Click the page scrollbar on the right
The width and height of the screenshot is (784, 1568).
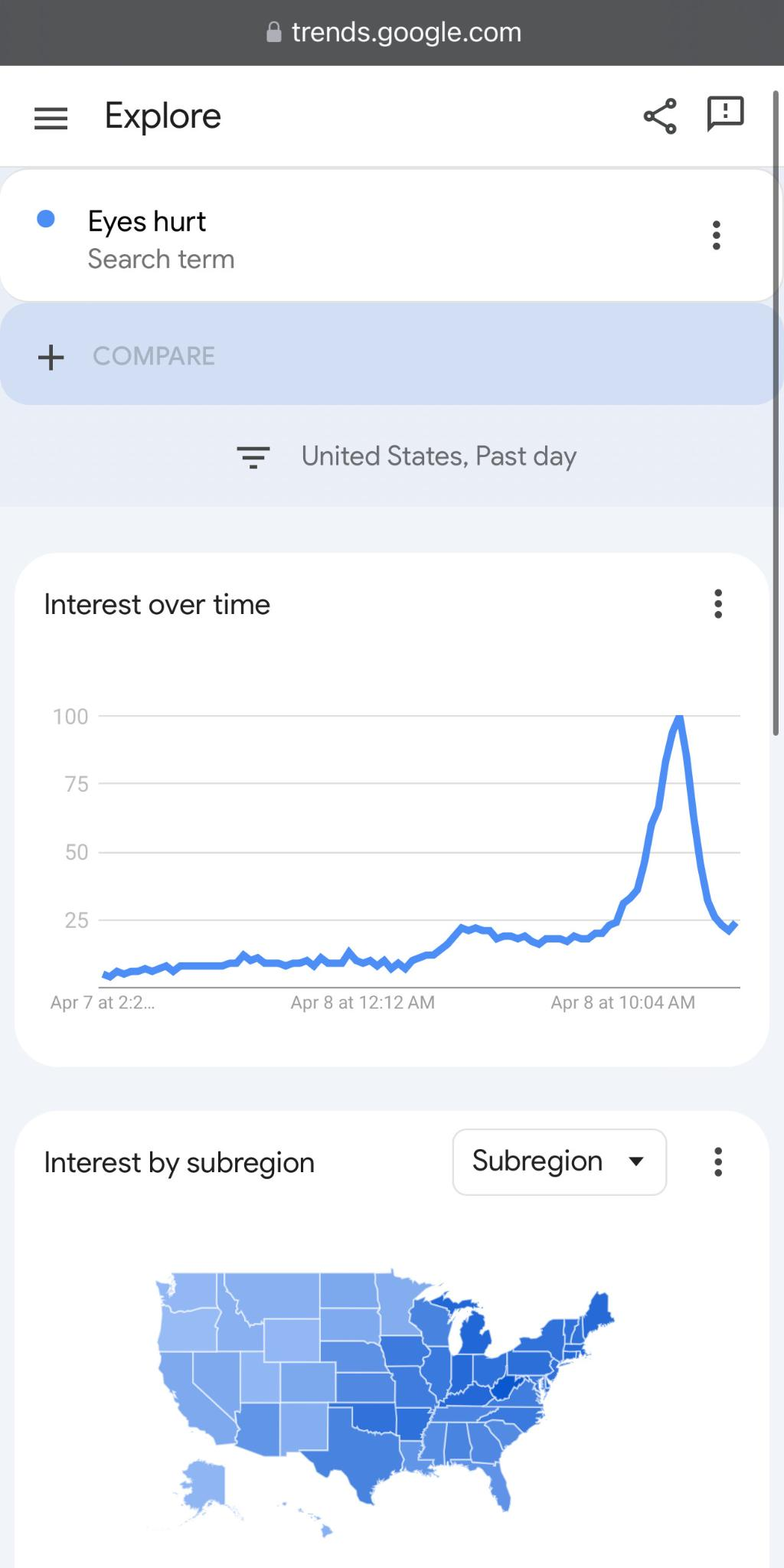[776, 413]
